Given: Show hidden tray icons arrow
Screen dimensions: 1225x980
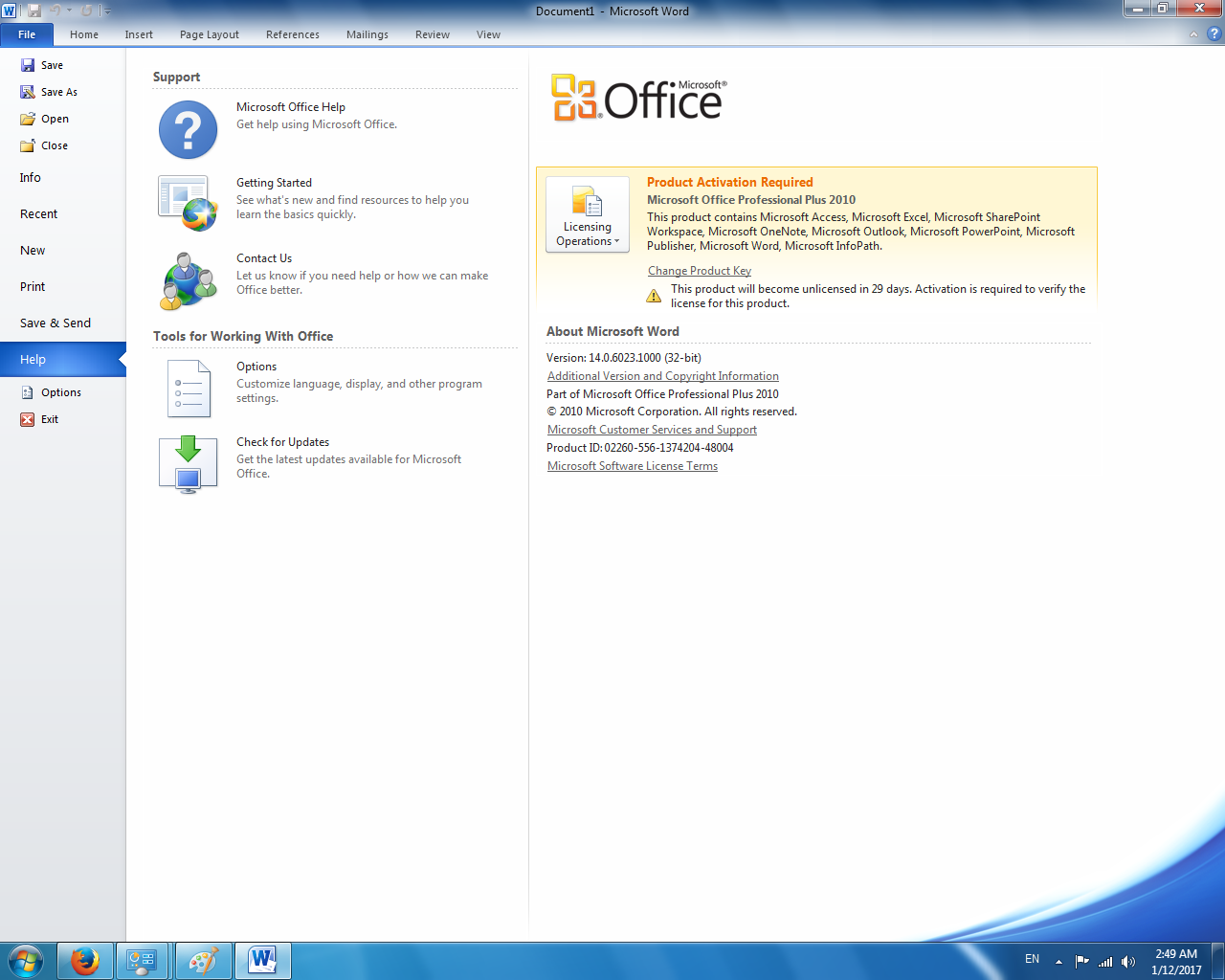Looking at the screenshot, I should tap(1058, 962).
